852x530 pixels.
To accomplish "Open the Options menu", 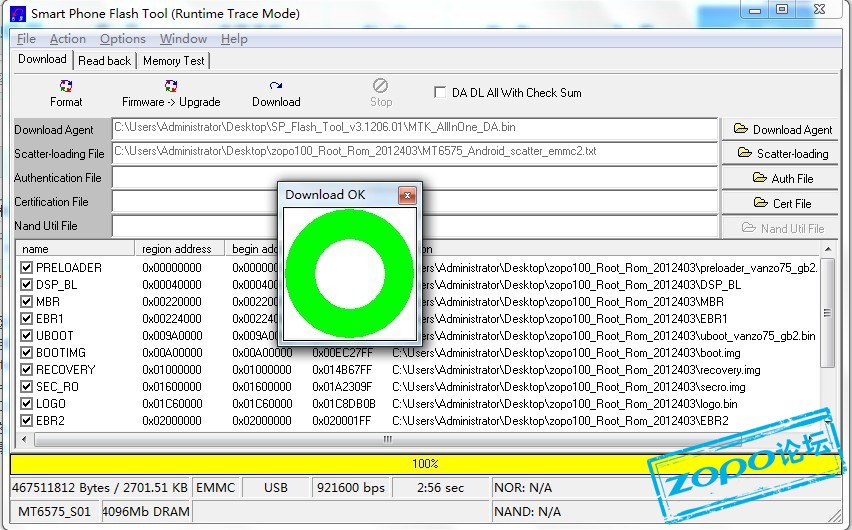I will (x=123, y=39).
